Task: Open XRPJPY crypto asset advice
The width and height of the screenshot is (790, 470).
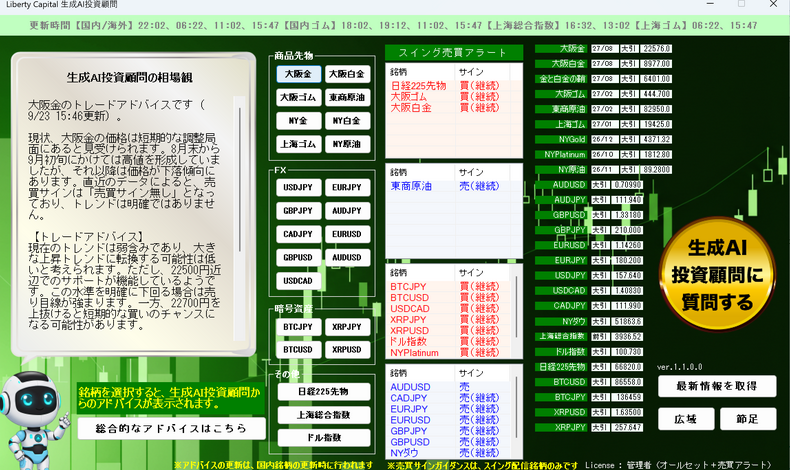Action: click(x=347, y=327)
